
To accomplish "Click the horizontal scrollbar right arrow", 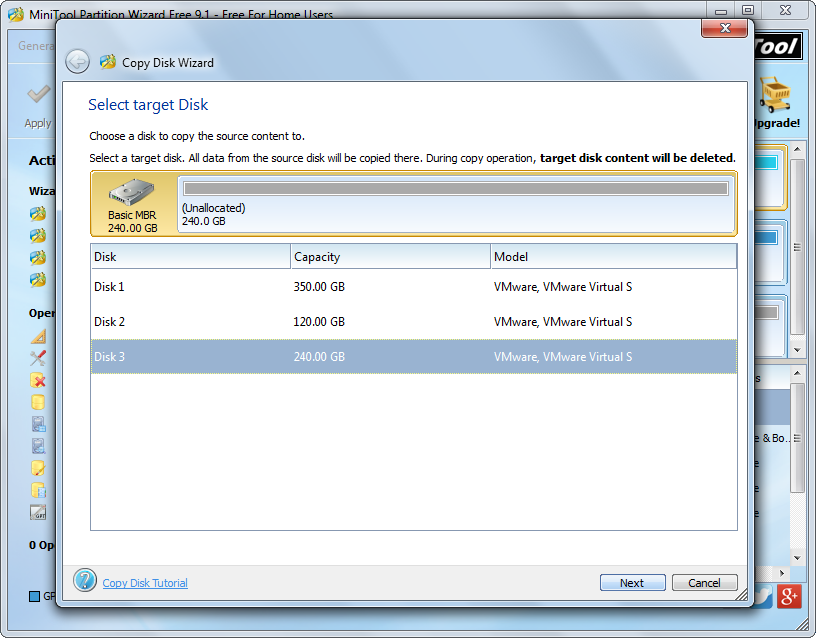I will click(782, 573).
